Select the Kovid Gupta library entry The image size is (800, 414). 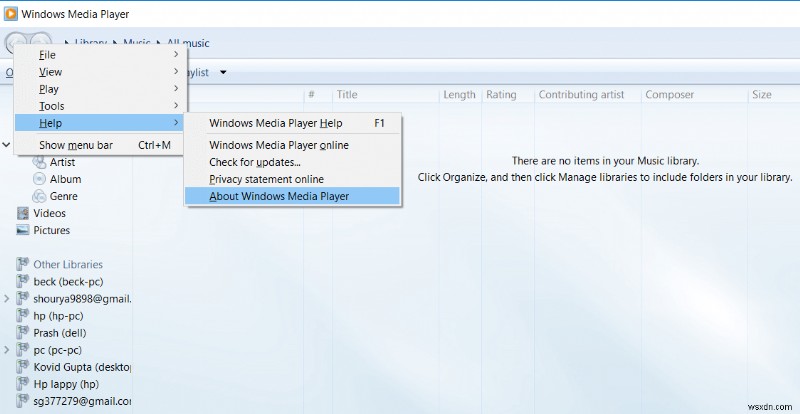click(x=82, y=367)
